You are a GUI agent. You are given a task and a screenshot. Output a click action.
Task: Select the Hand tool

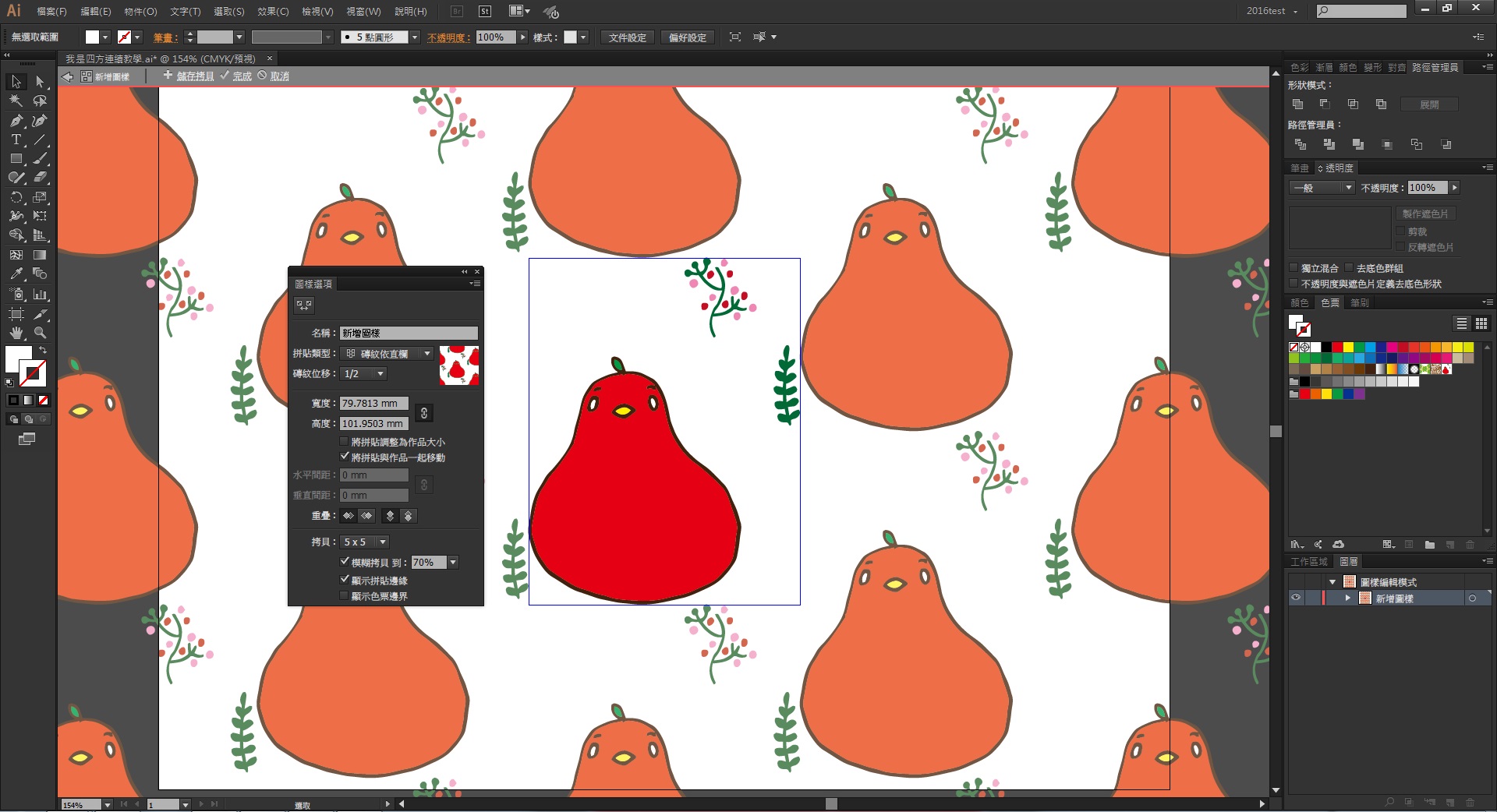16,333
